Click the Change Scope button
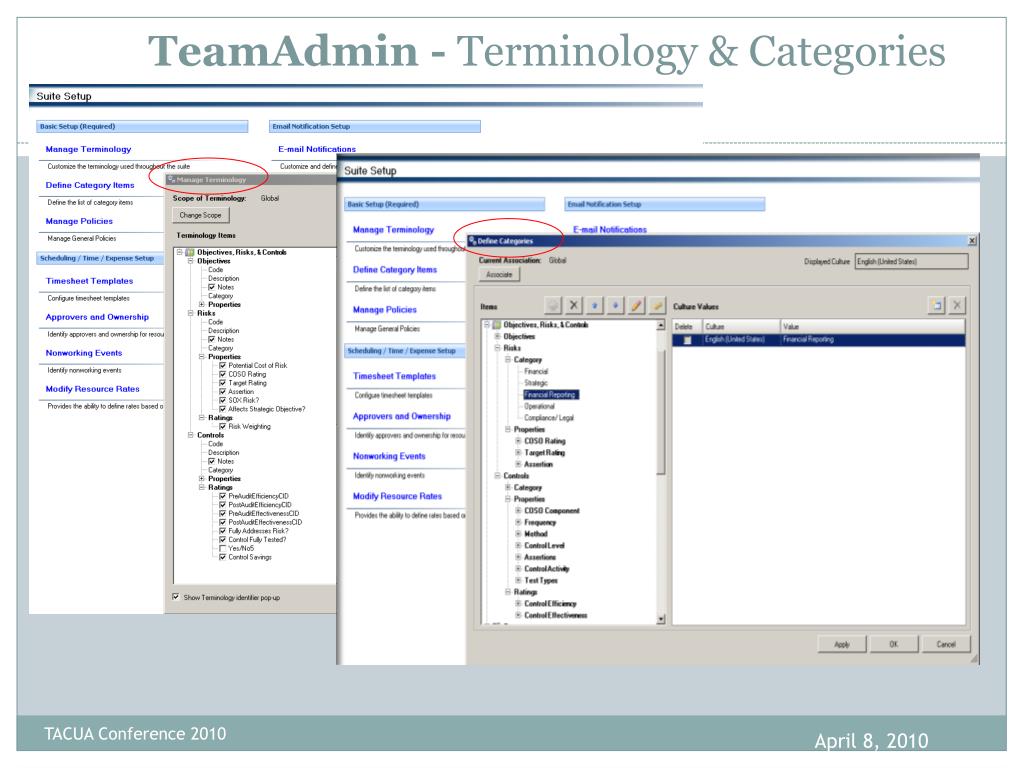This screenshot has height=768, width=1024. click(x=200, y=215)
